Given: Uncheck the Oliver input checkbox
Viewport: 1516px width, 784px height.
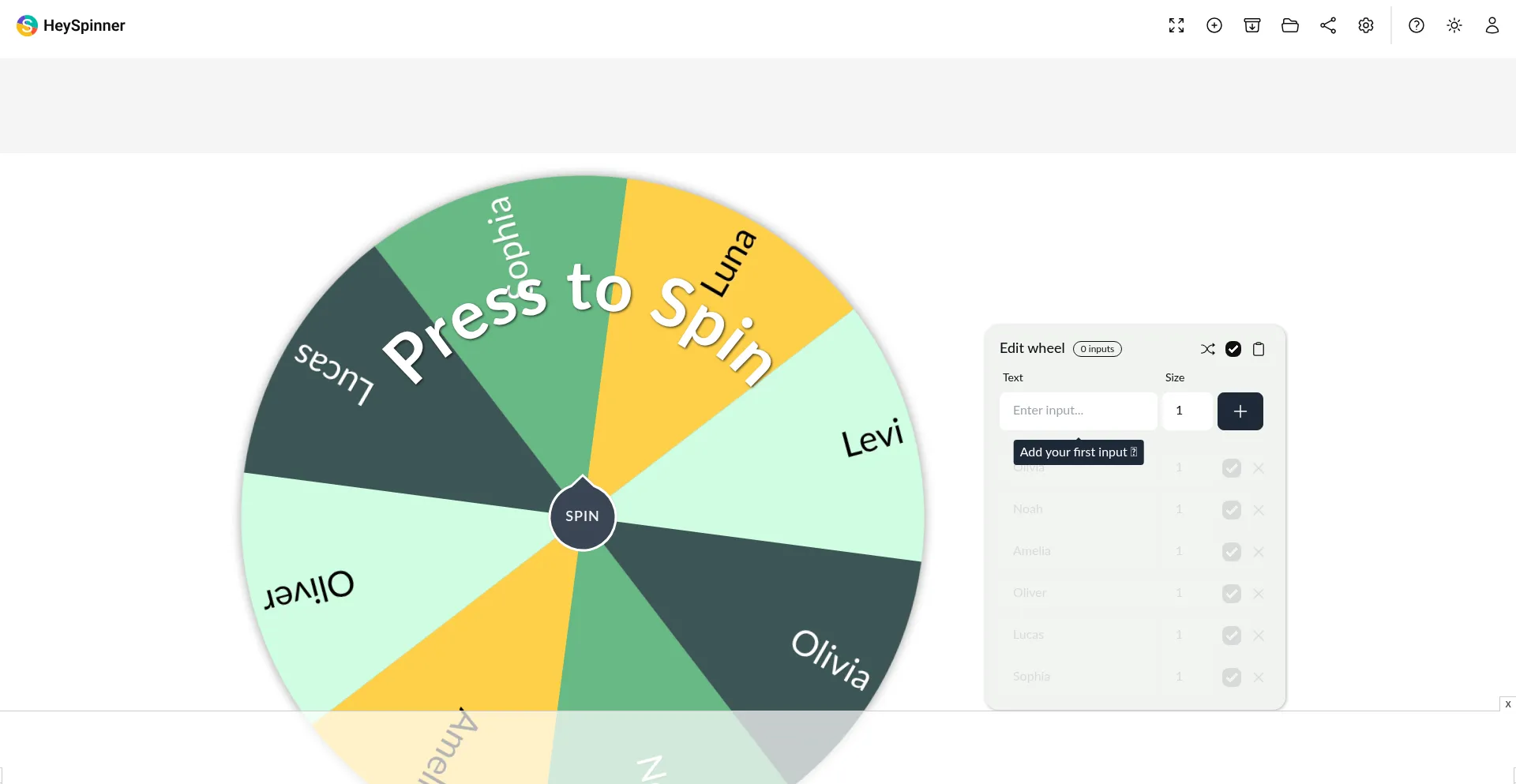Looking at the screenshot, I should coord(1232,594).
